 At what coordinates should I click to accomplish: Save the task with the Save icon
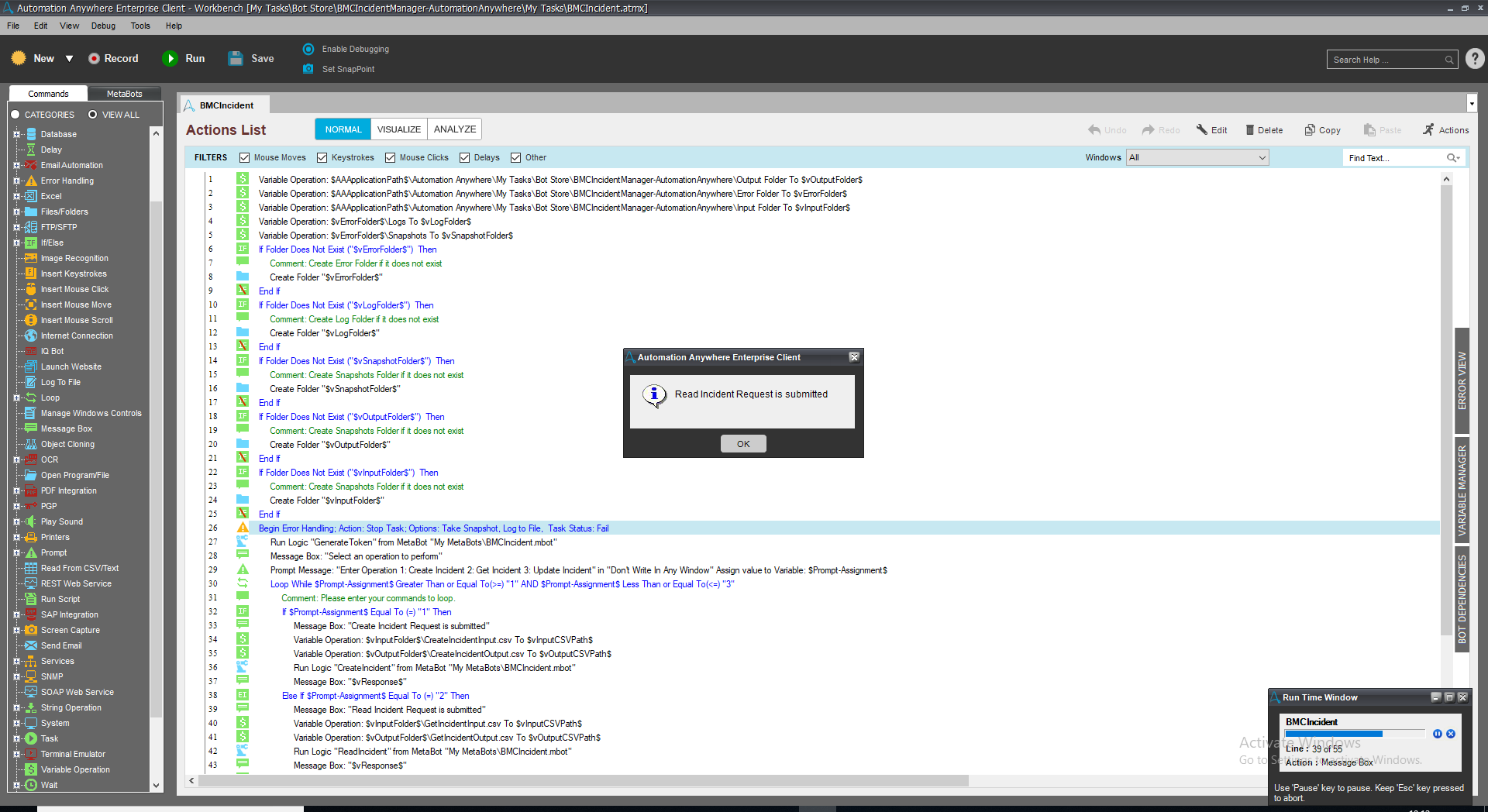tap(236, 58)
